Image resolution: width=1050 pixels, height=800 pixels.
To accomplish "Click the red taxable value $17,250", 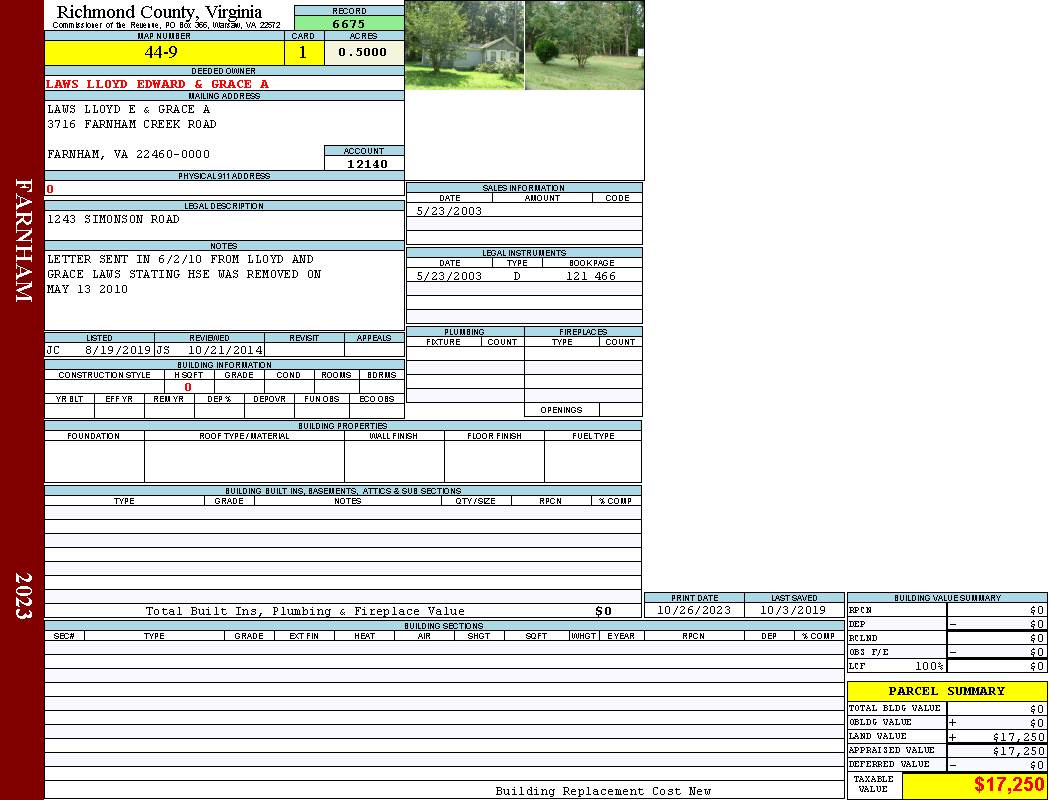I will coord(1009,785).
